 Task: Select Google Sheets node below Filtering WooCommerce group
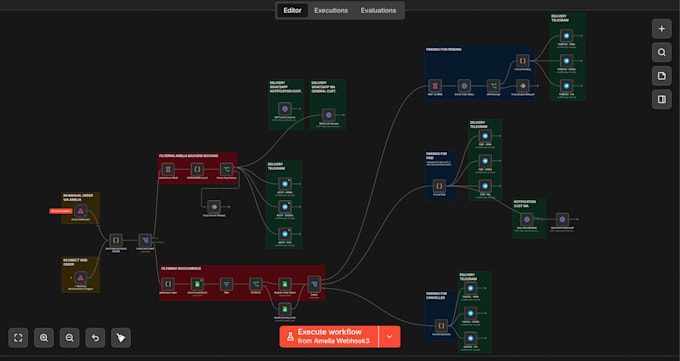[285, 309]
